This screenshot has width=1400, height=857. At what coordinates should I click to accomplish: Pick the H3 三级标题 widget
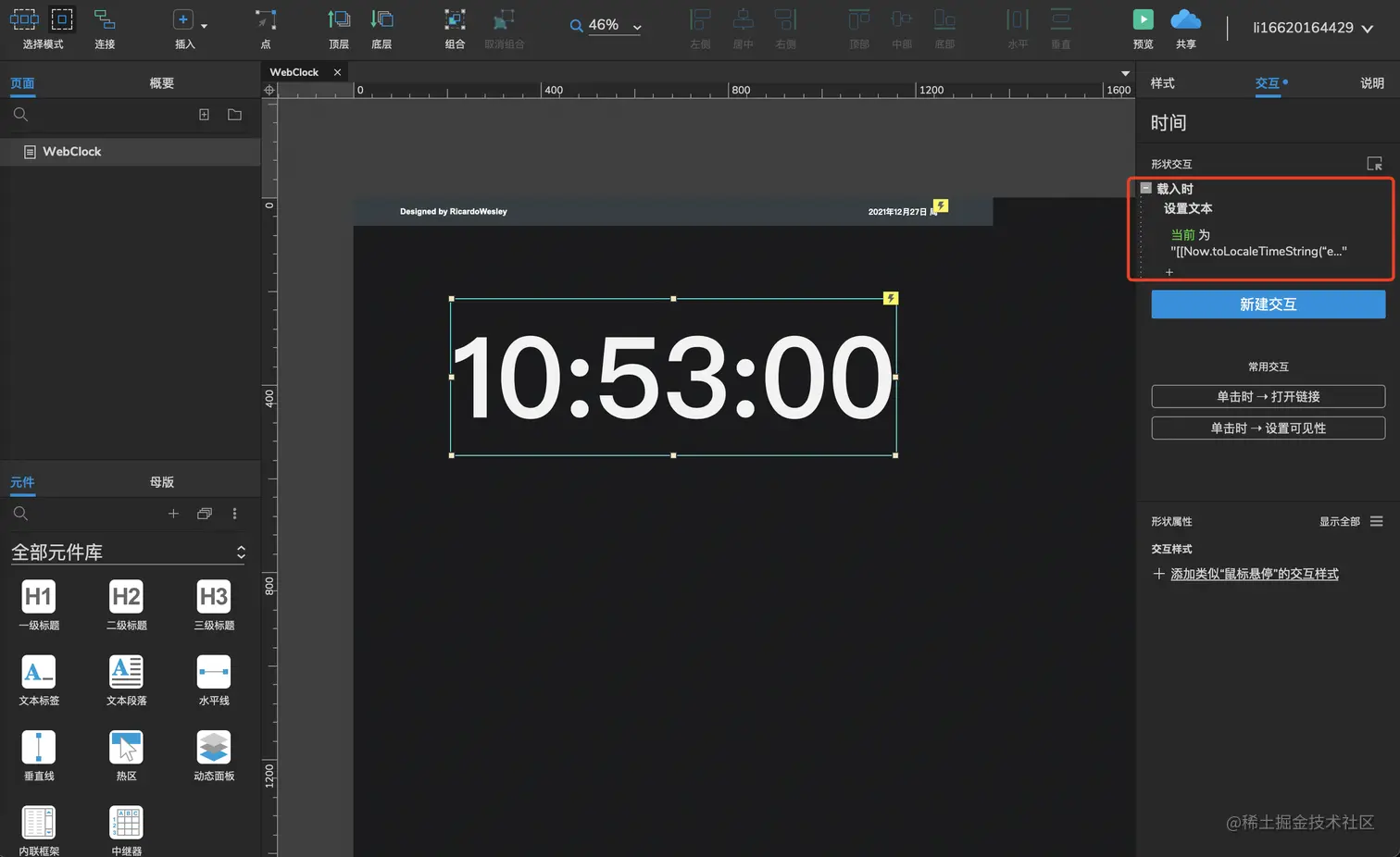(x=214, y=605)
